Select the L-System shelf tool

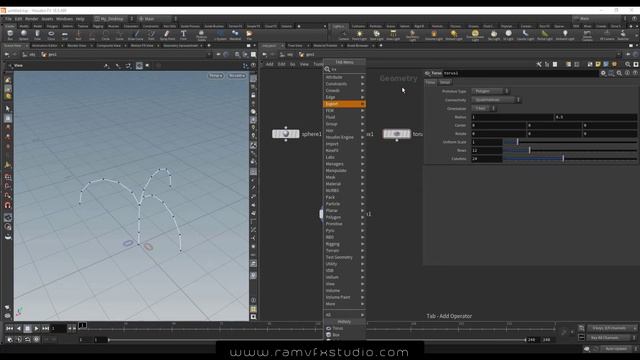tap(220, 36)
